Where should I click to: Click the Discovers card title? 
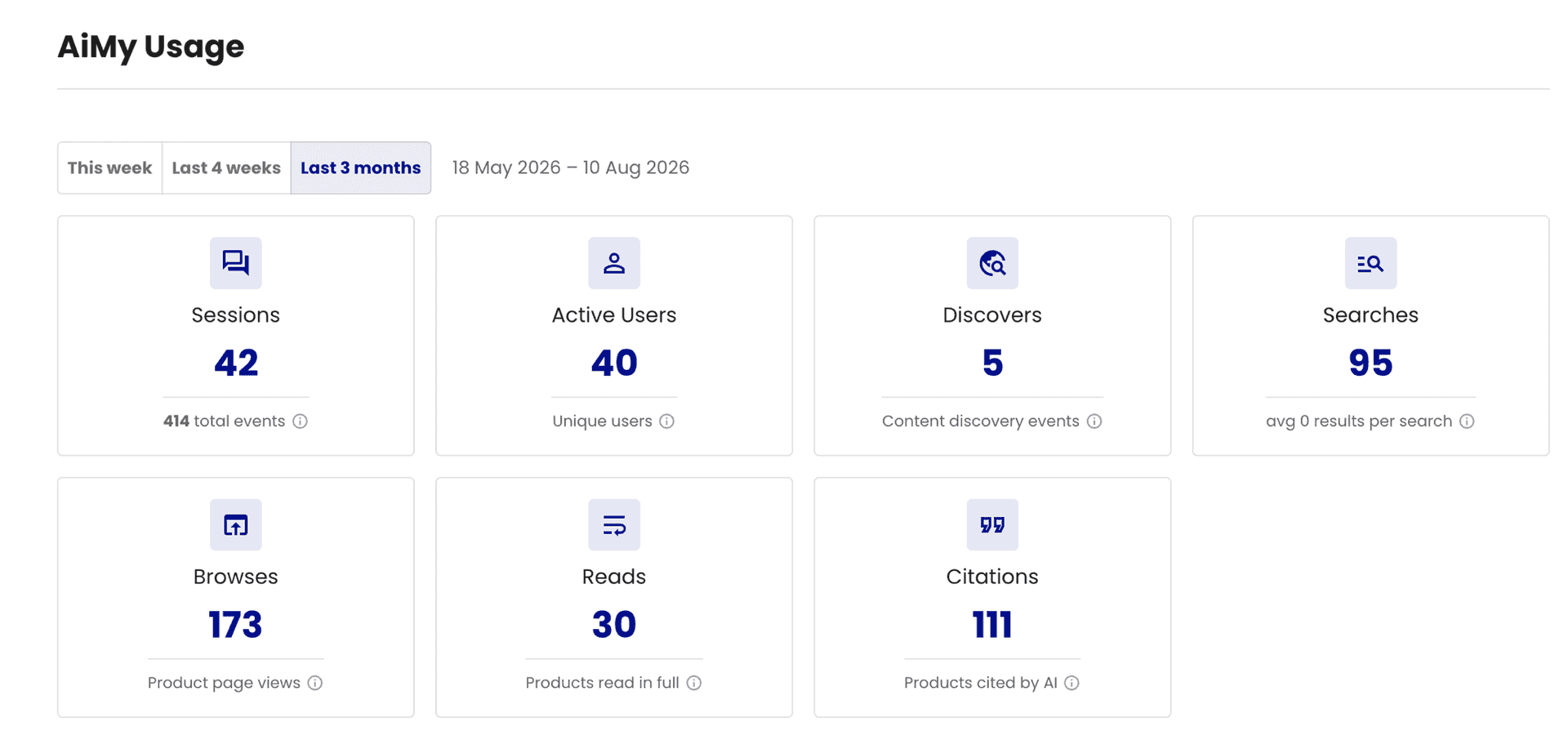tap(992, 315)
